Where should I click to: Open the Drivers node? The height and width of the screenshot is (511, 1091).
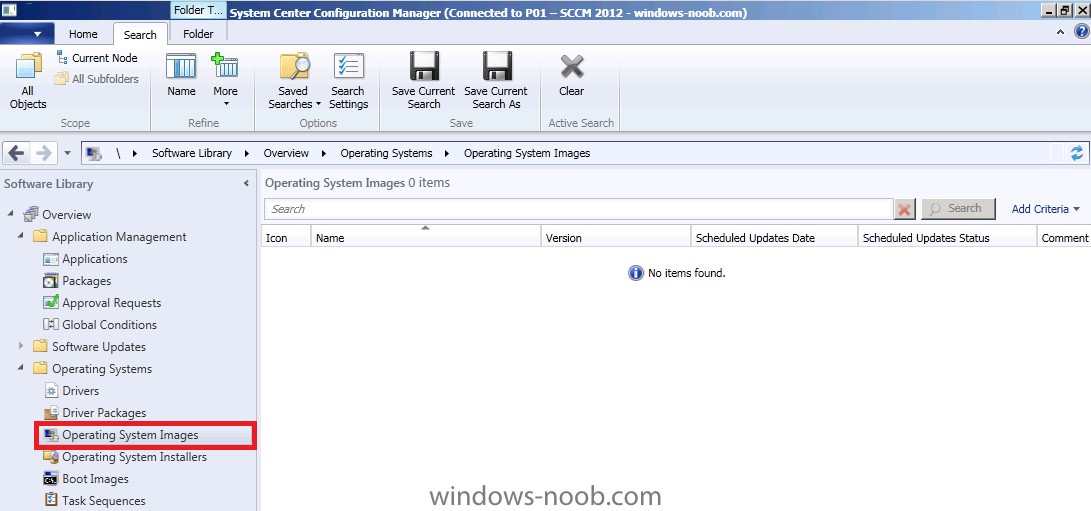point(81,391)
